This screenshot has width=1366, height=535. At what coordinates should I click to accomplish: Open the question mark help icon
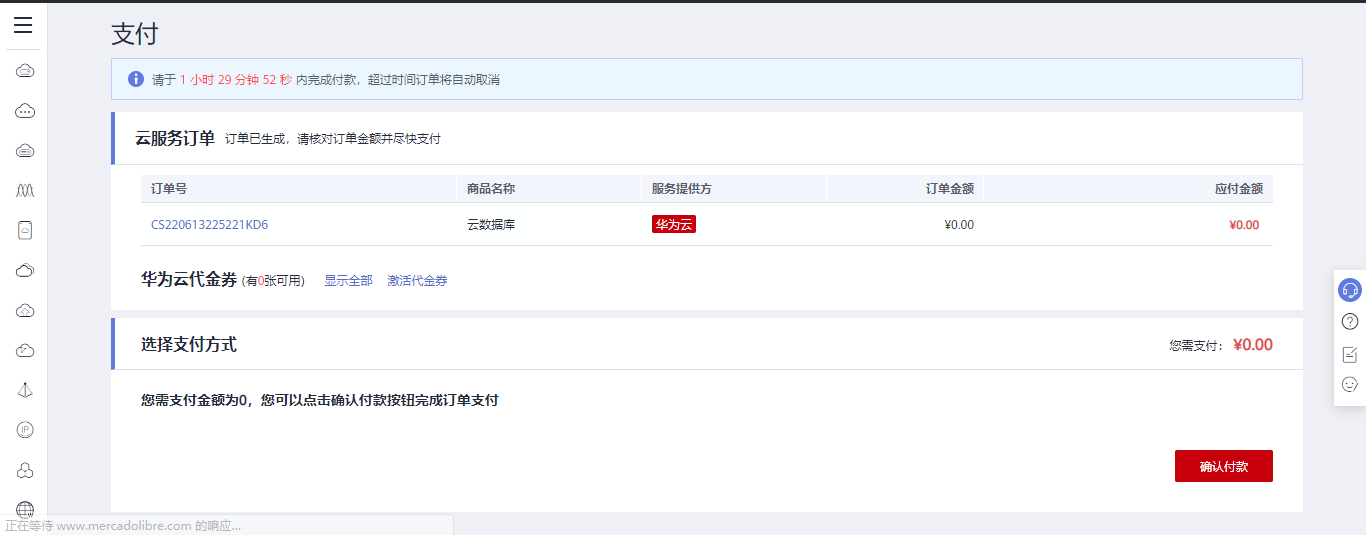(x=1350, y=322)
